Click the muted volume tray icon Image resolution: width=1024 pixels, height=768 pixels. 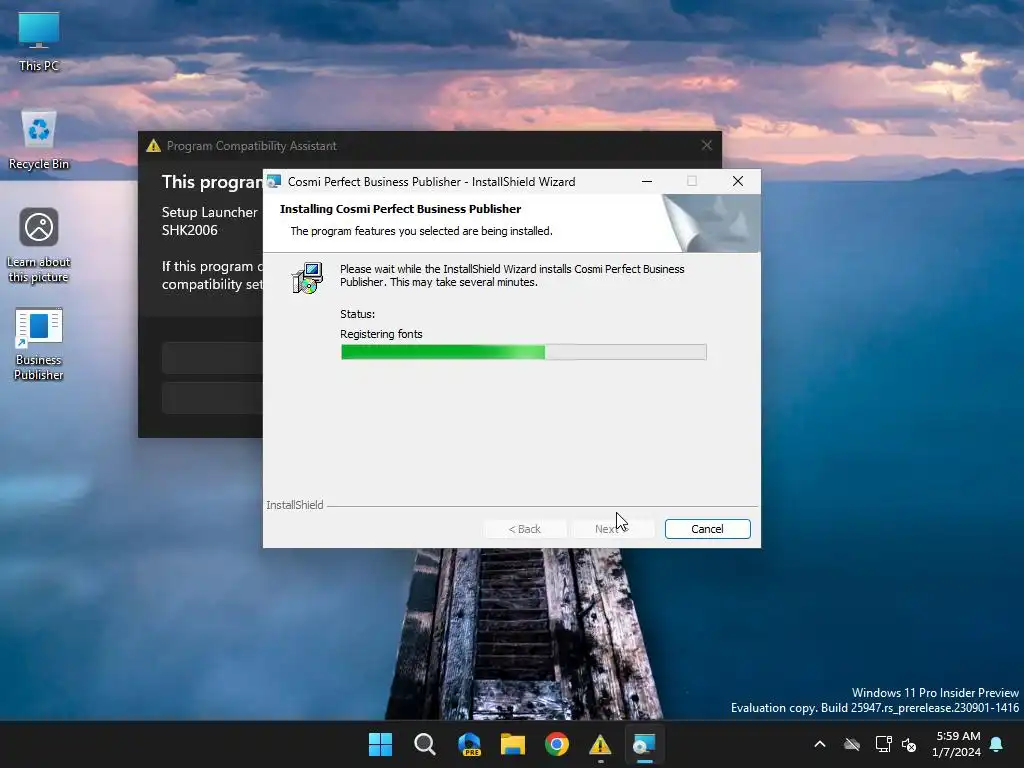click(x=908, y=744)
